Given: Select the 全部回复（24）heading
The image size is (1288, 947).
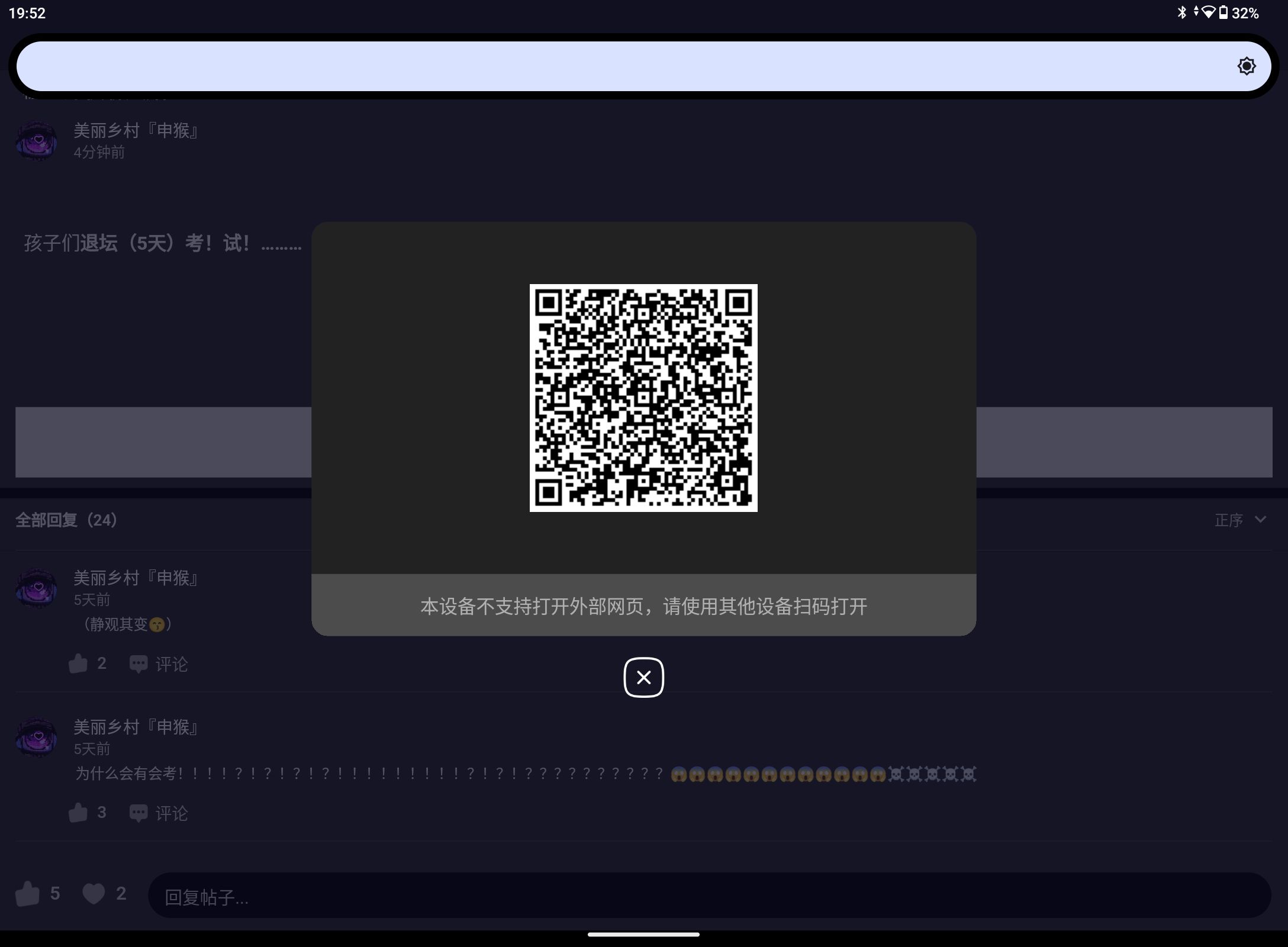Looking at the screenshot, I should click(x=67, y=520).
